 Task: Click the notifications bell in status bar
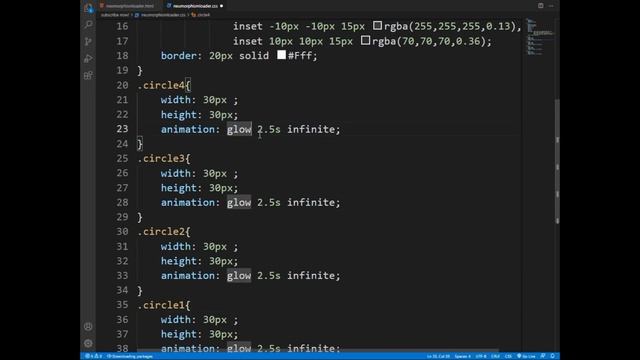553,356
